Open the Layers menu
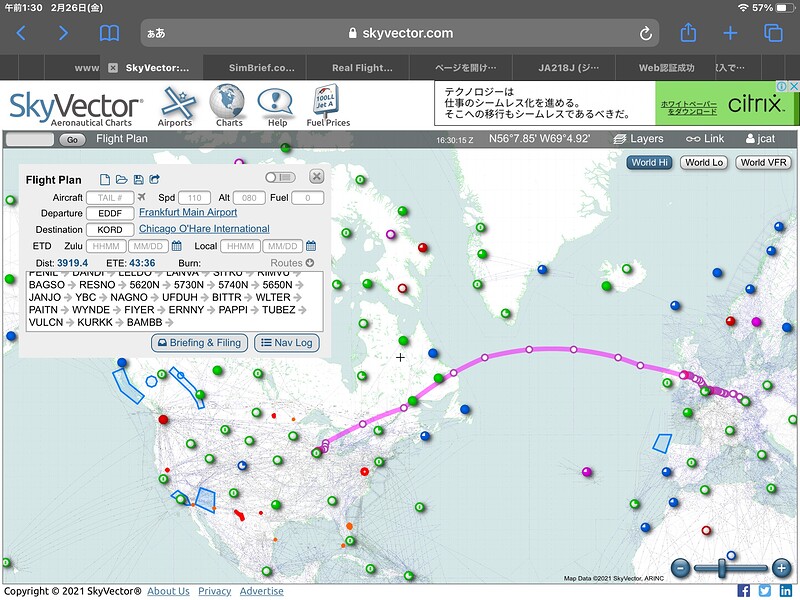800x600 pixels. (638, 139)
